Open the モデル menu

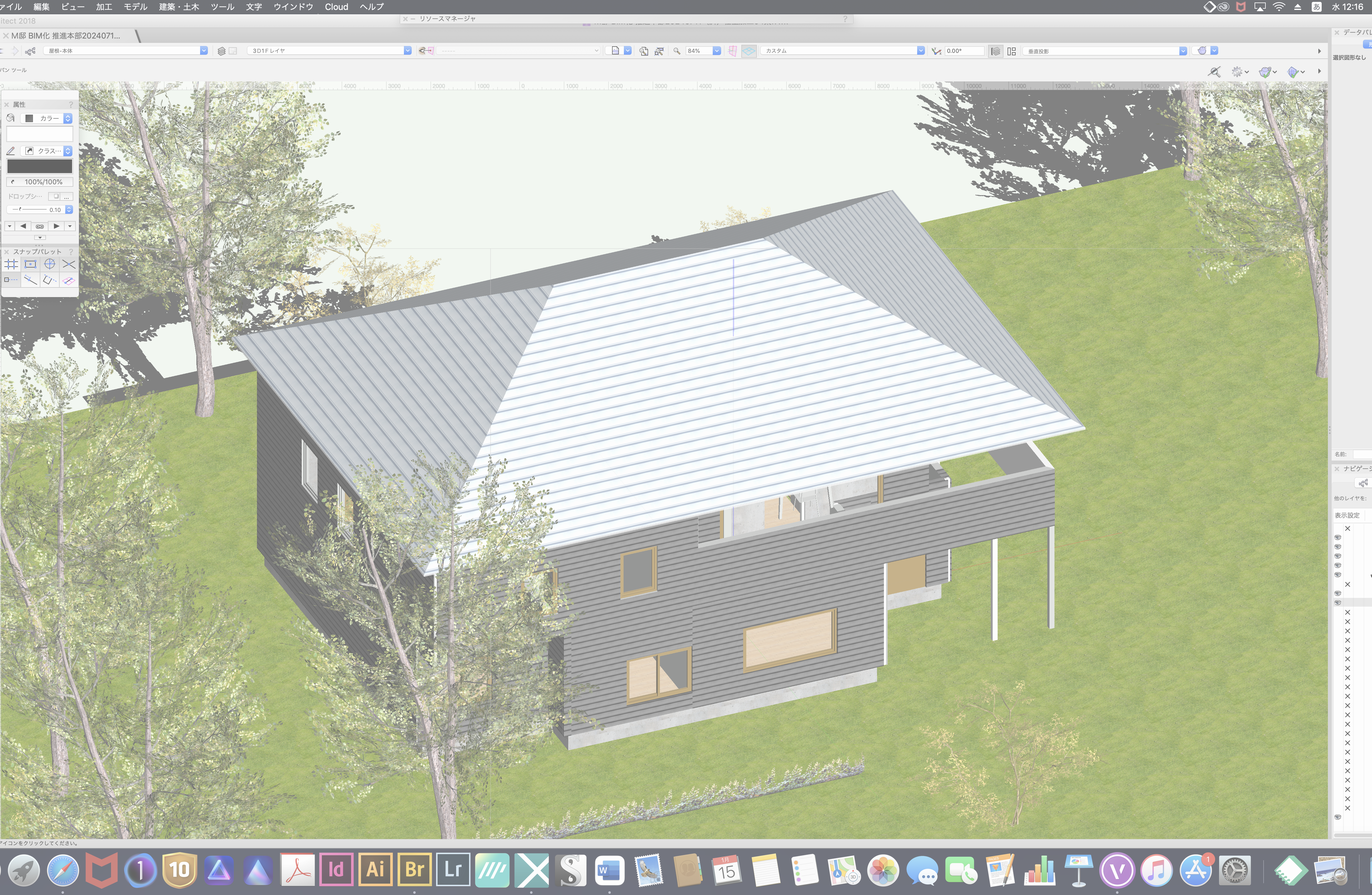click(x=135, y=7)
